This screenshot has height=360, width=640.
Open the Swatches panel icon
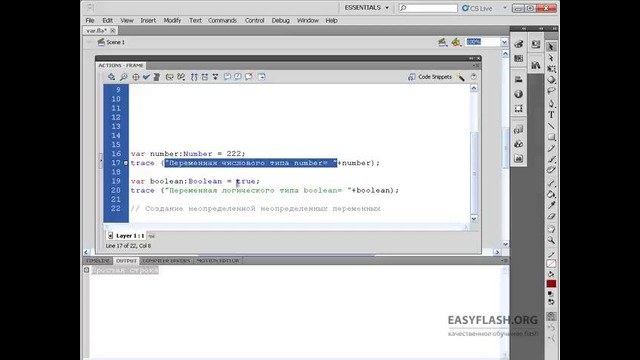(518, 59)
